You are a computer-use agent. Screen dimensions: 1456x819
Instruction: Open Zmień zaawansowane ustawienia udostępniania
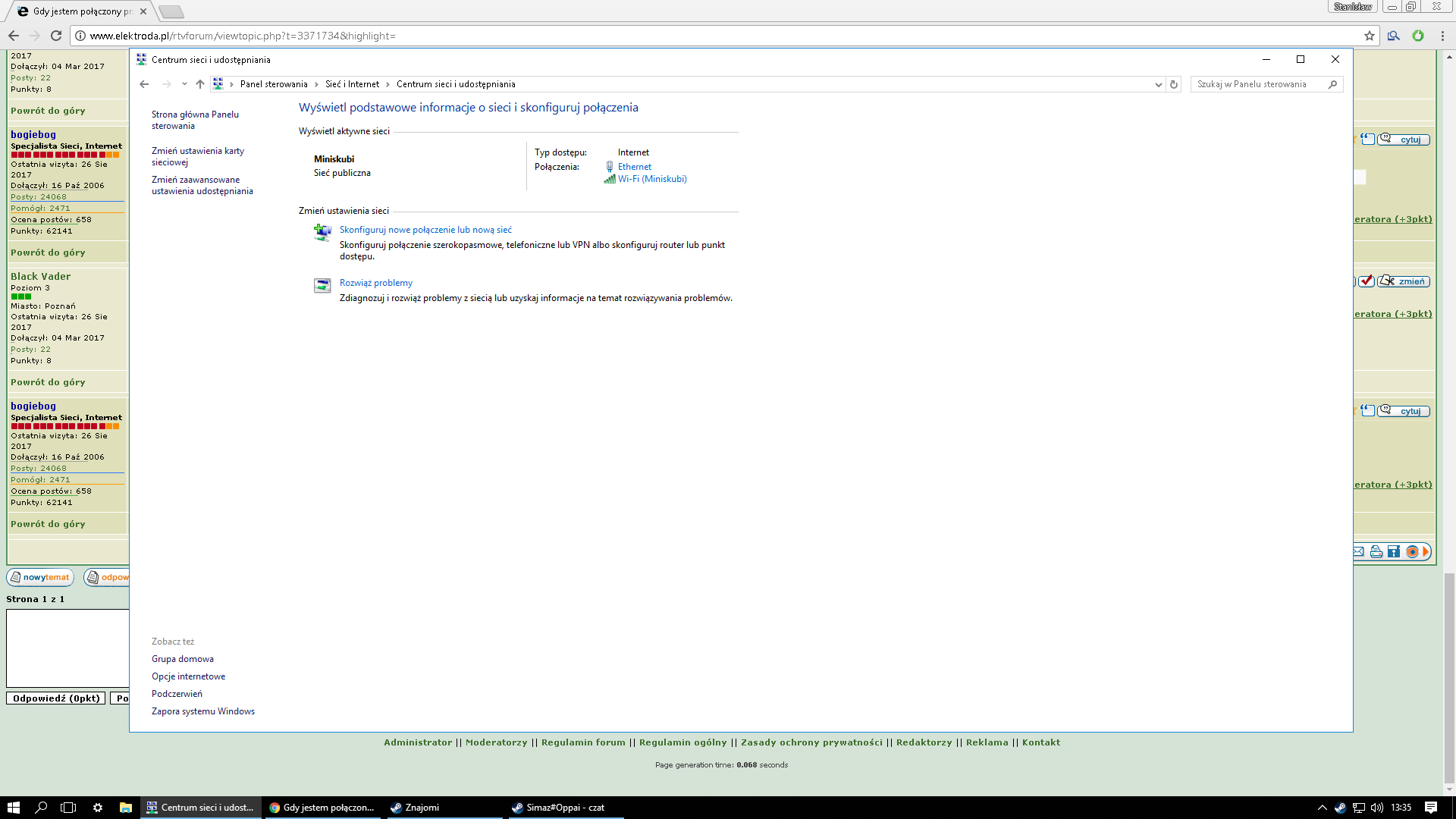[x=202, y=185]
